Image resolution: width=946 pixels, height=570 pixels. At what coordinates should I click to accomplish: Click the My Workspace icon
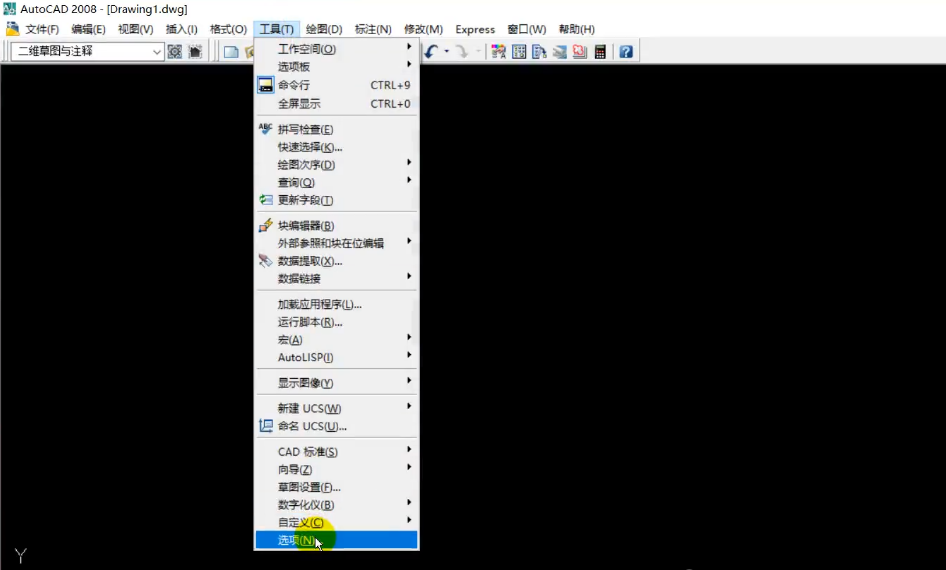(195, 52)
